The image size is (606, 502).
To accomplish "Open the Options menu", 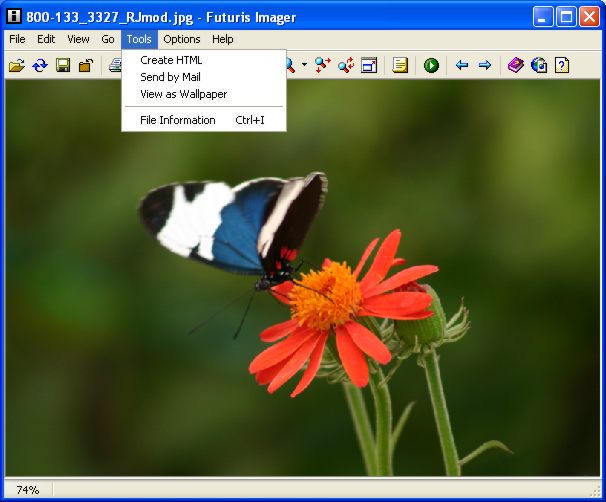I will pyautogui.click(x=182, y=39).
